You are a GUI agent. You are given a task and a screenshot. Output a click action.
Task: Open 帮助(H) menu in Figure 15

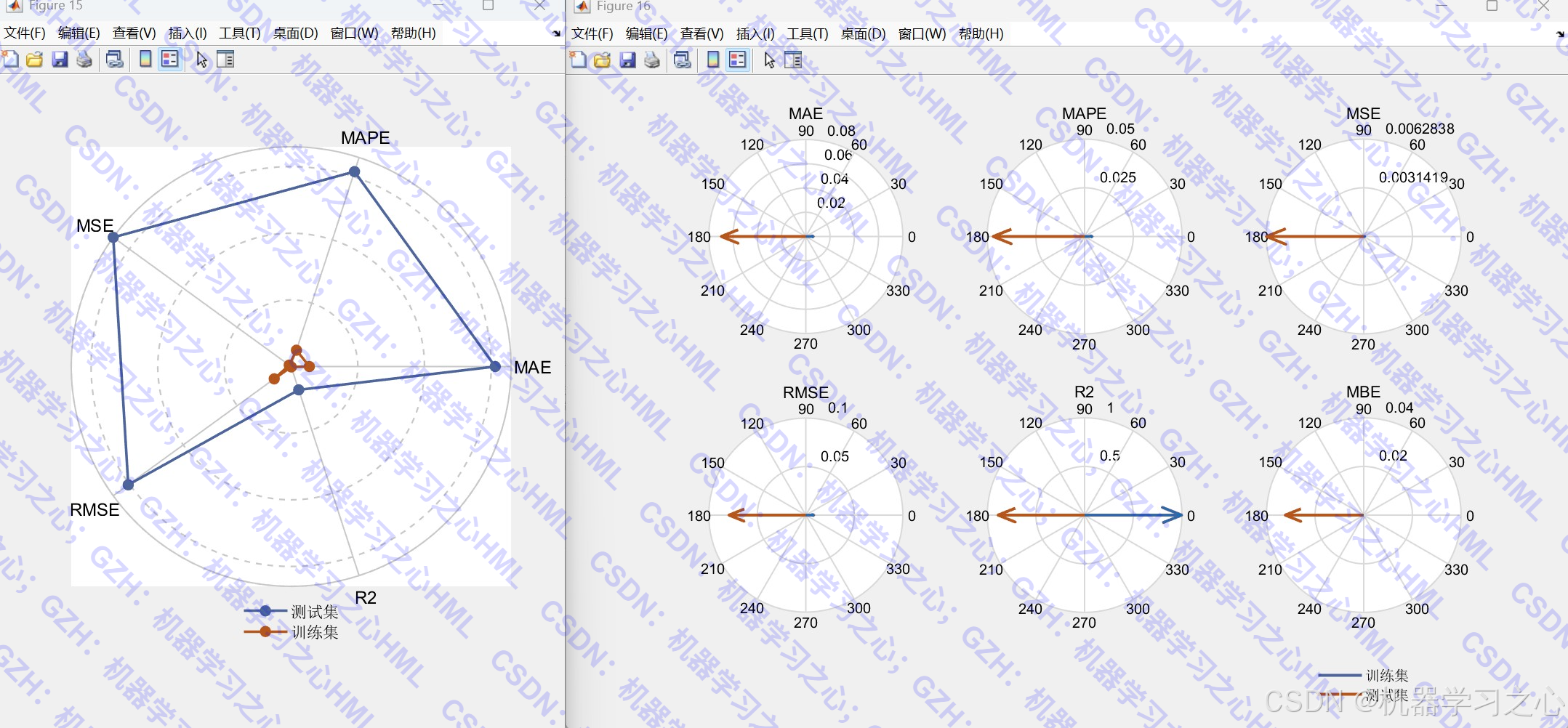(x=413, y=33)
